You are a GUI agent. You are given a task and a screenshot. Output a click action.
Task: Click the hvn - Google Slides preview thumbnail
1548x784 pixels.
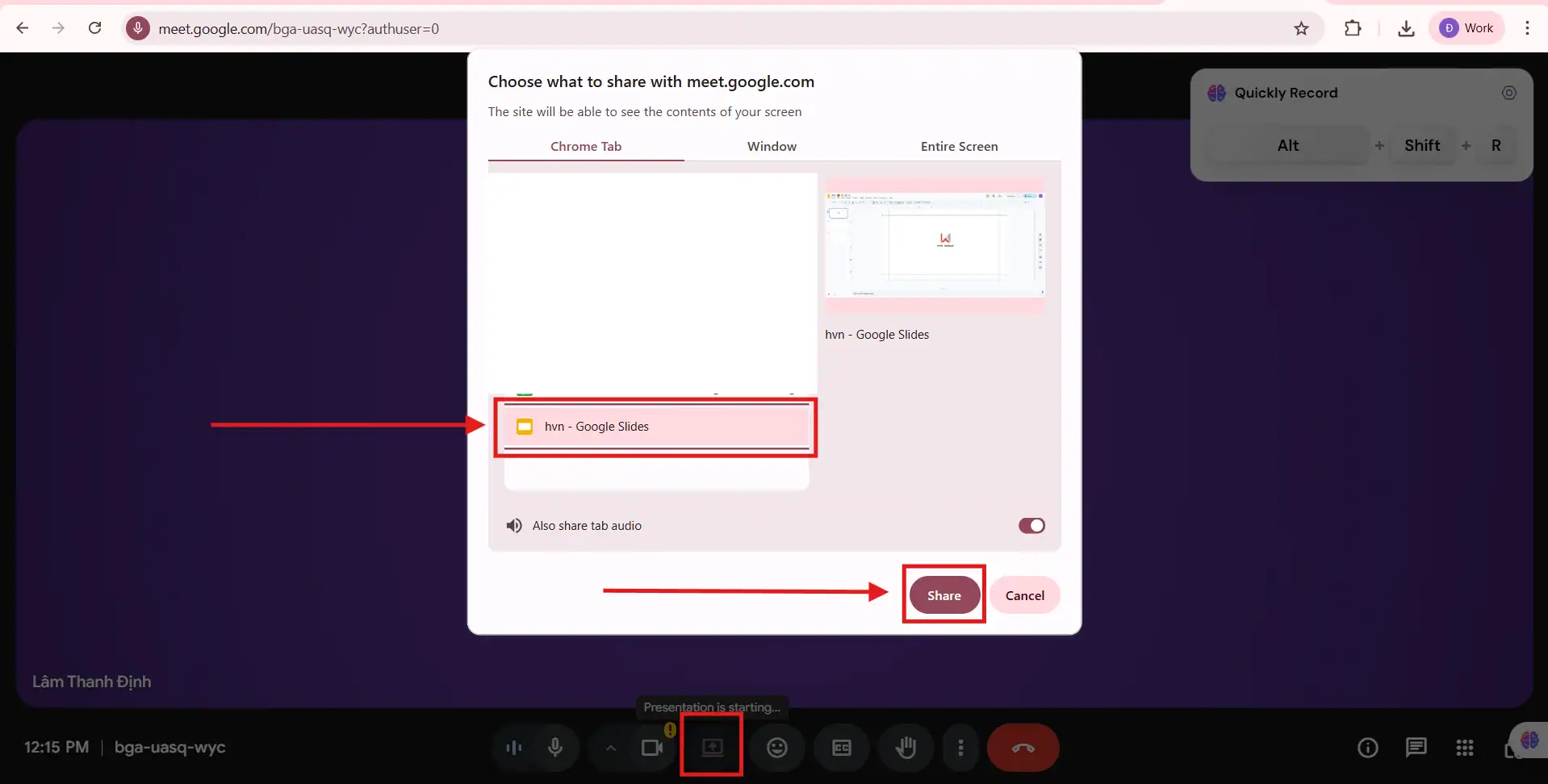click(x=935, y=245)
